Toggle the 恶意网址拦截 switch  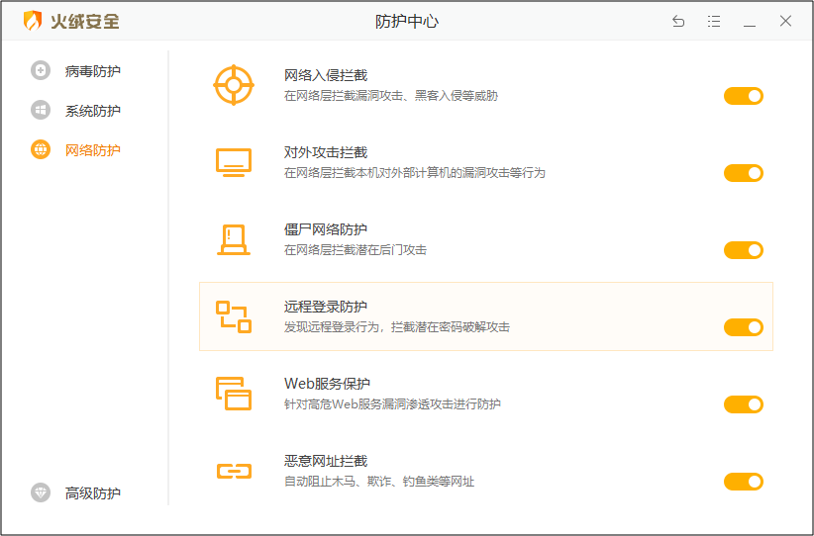coord(743,481)
